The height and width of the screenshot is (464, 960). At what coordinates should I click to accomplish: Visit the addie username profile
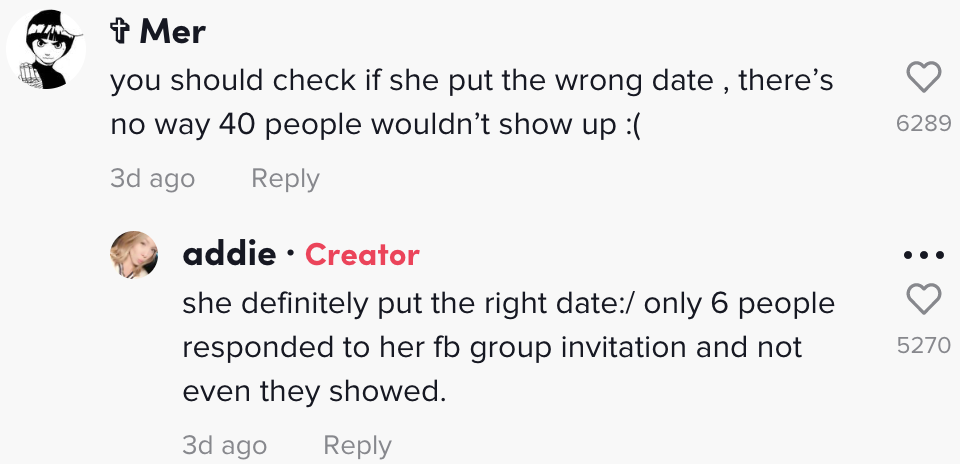229,254
